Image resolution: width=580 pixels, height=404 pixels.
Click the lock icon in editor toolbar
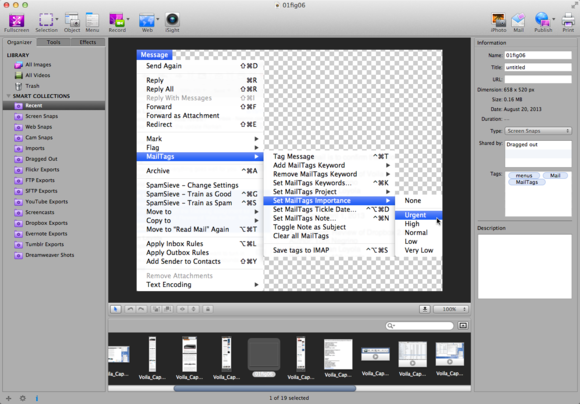208,309
